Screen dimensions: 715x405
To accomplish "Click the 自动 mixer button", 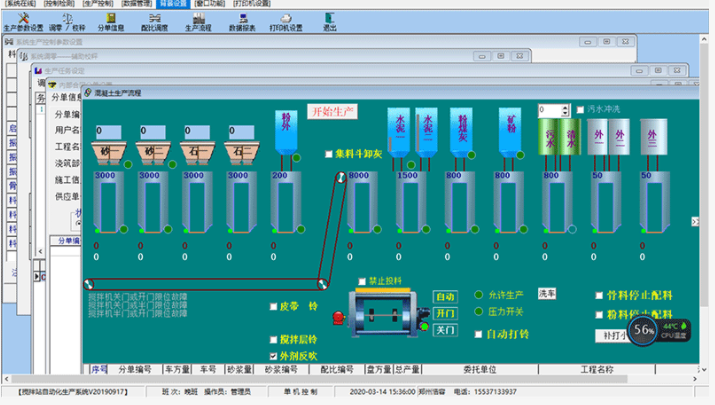I will pyautogui.click(x=445, y=297).
